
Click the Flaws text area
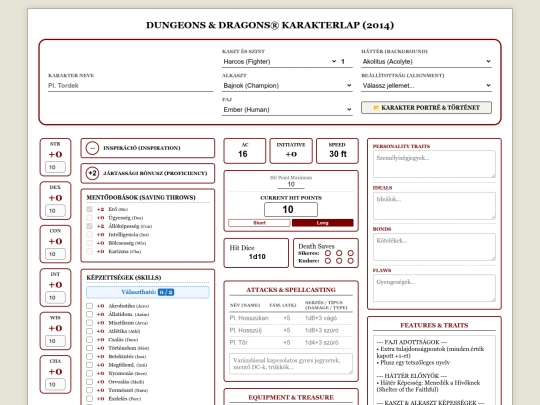tap(434, 288)
